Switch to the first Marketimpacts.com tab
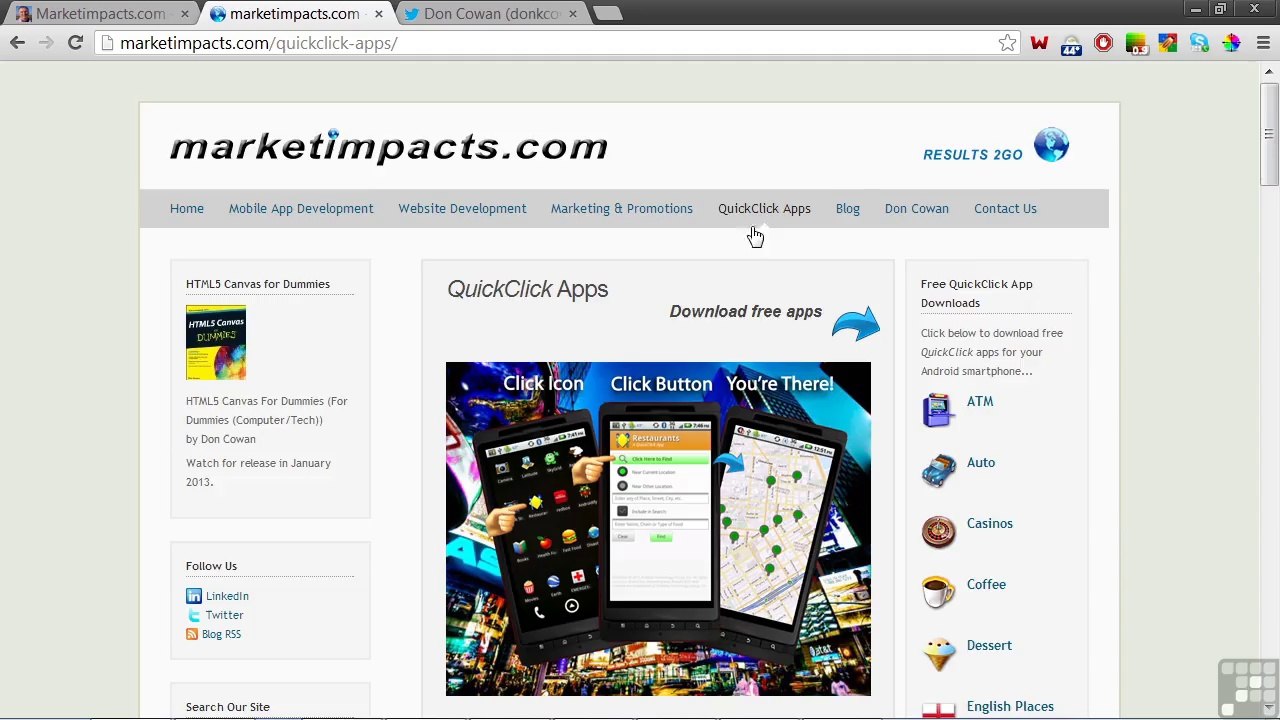 click(100, 14)
